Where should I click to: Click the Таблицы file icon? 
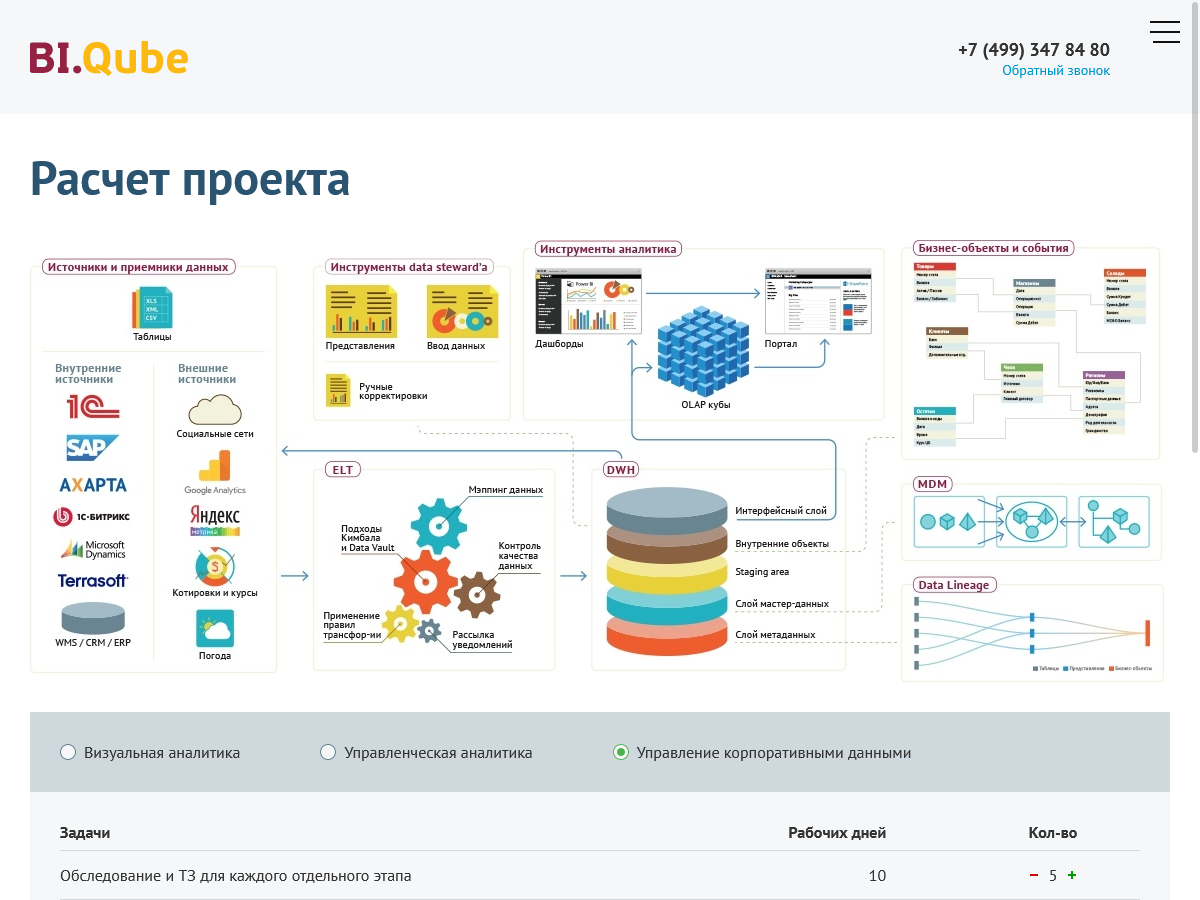152,306
